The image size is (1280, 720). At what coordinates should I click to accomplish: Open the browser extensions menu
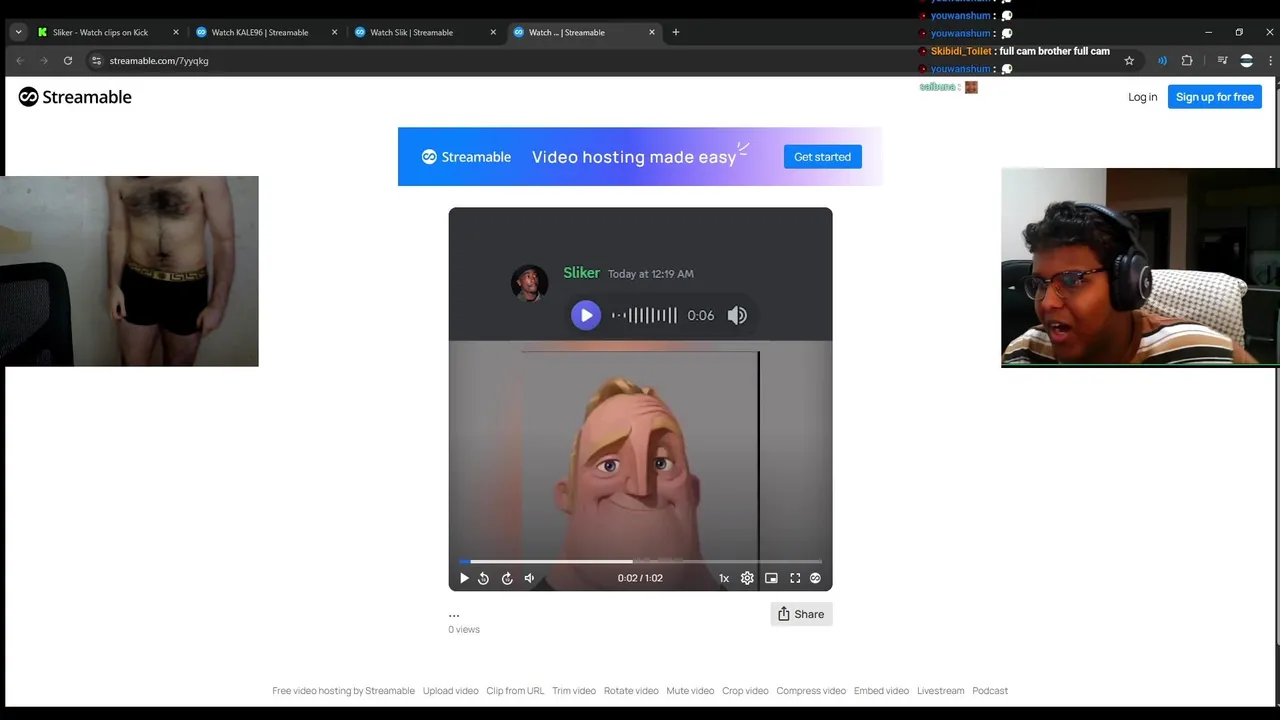tap(1187, 61)
